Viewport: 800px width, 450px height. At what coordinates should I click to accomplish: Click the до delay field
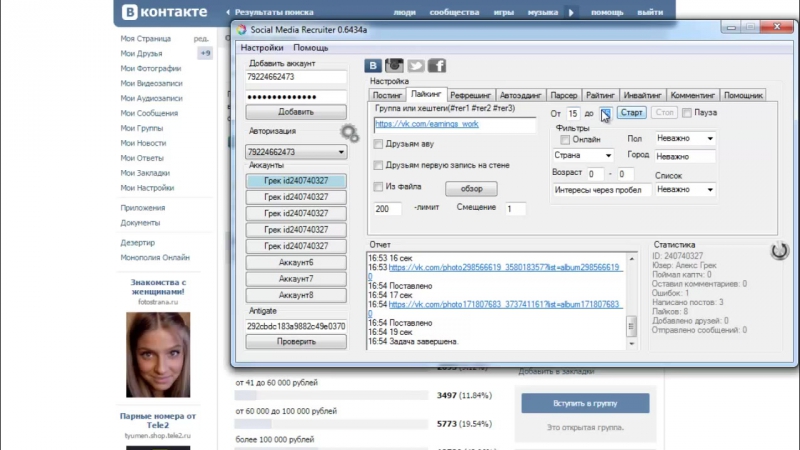(606, 113)
